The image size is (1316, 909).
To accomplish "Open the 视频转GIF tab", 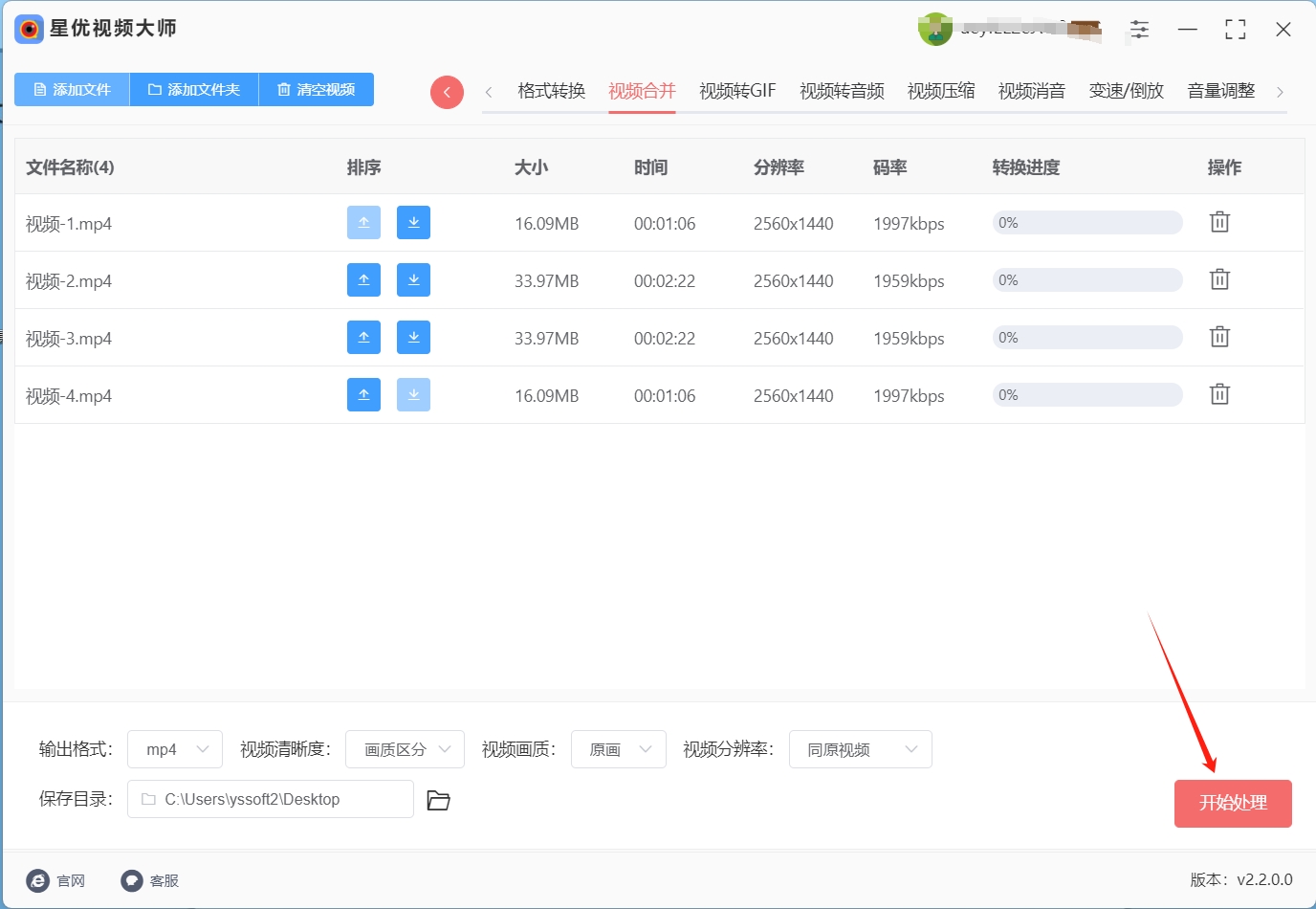I will point(737,91).
